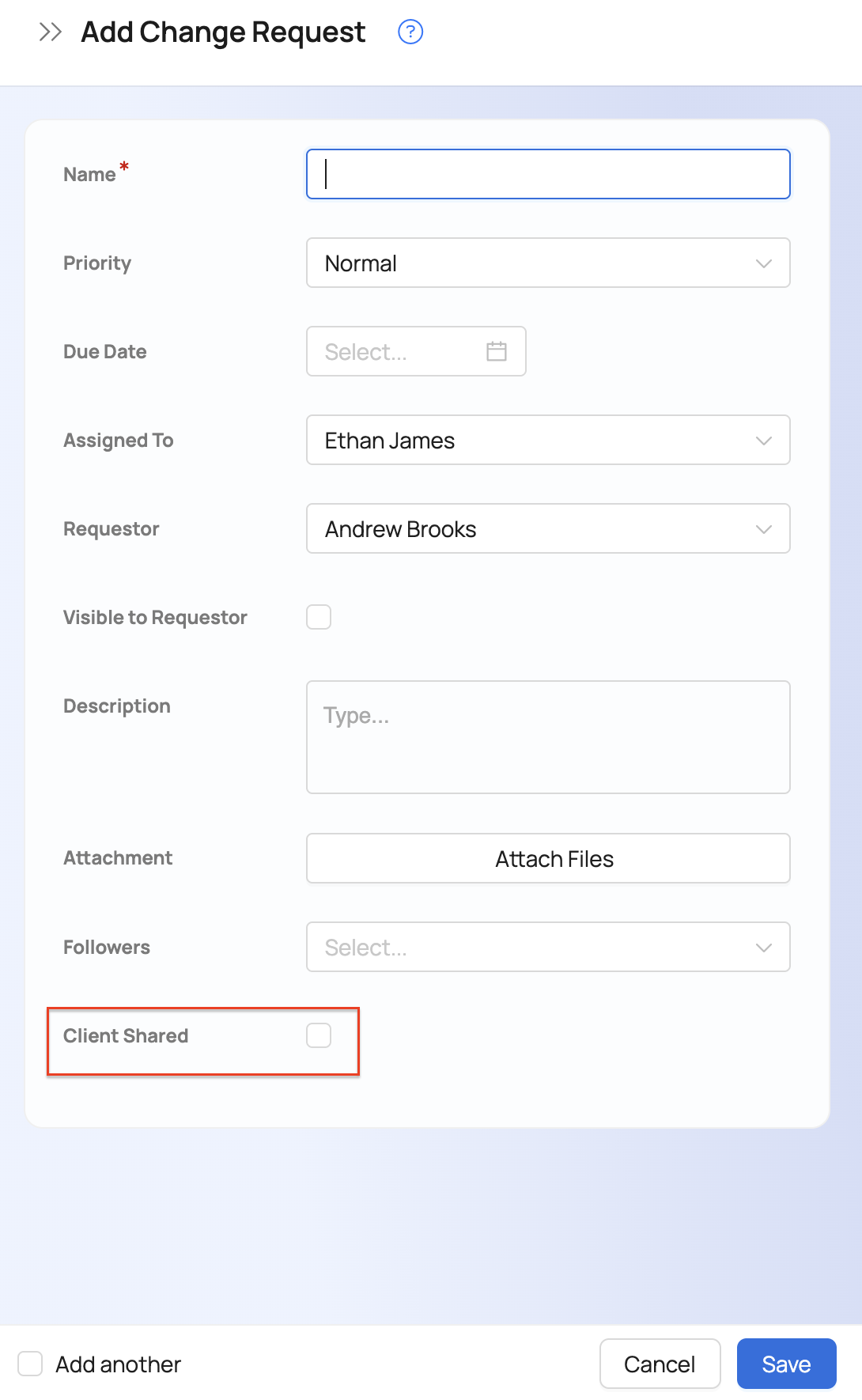The width and height of the screenshot is (862, 1400).
Task: Click the Requestor chevron arrow
Action: tap(763, 529)
